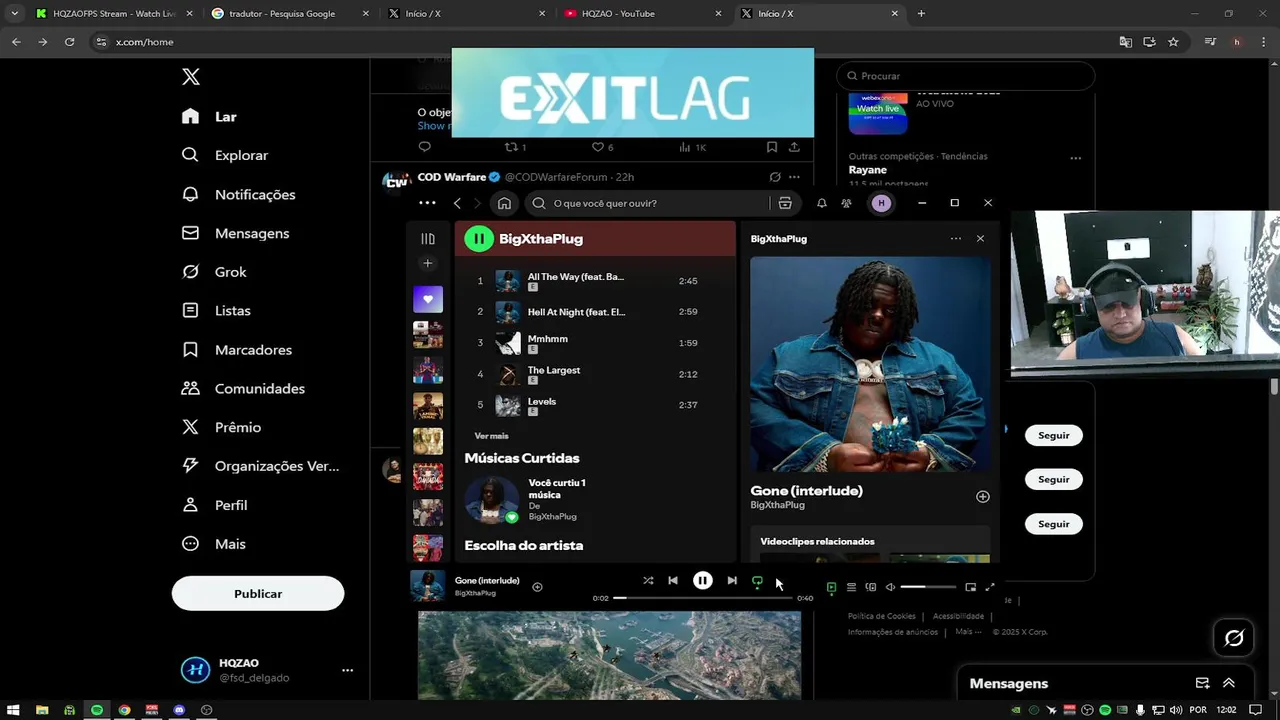Screen dimensions: 1280x720
Task: Open Spotify miniplayer icon
Action: coord(970,587)
